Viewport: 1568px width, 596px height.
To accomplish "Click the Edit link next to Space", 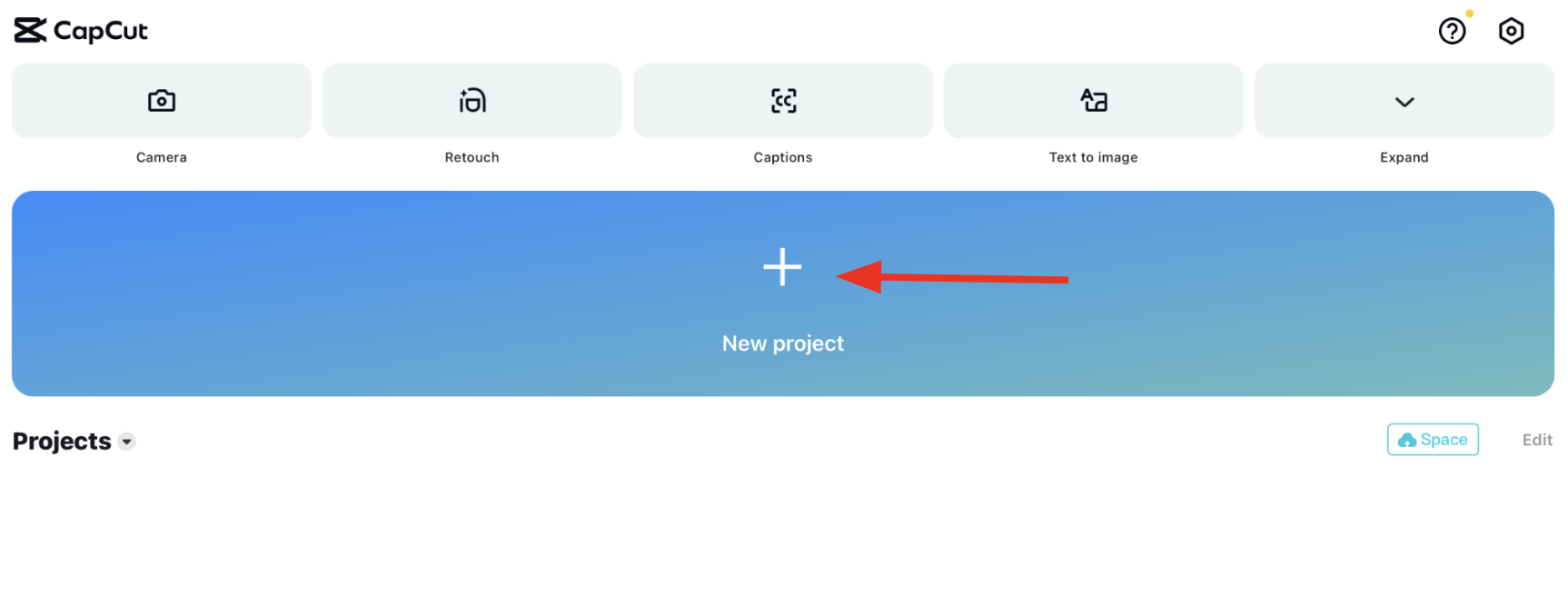I will pyautogui.click(x=1536, y=440).
